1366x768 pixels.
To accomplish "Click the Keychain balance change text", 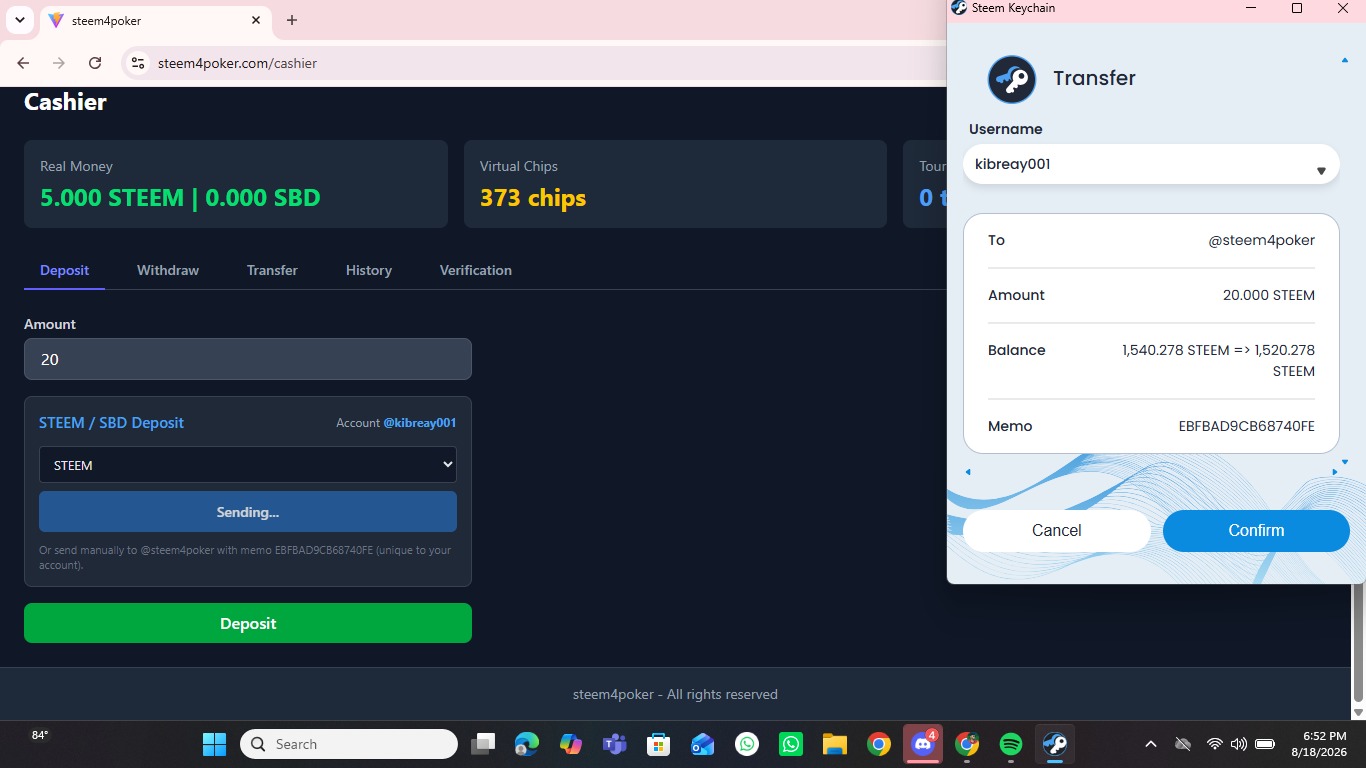I will (1218, 361).
